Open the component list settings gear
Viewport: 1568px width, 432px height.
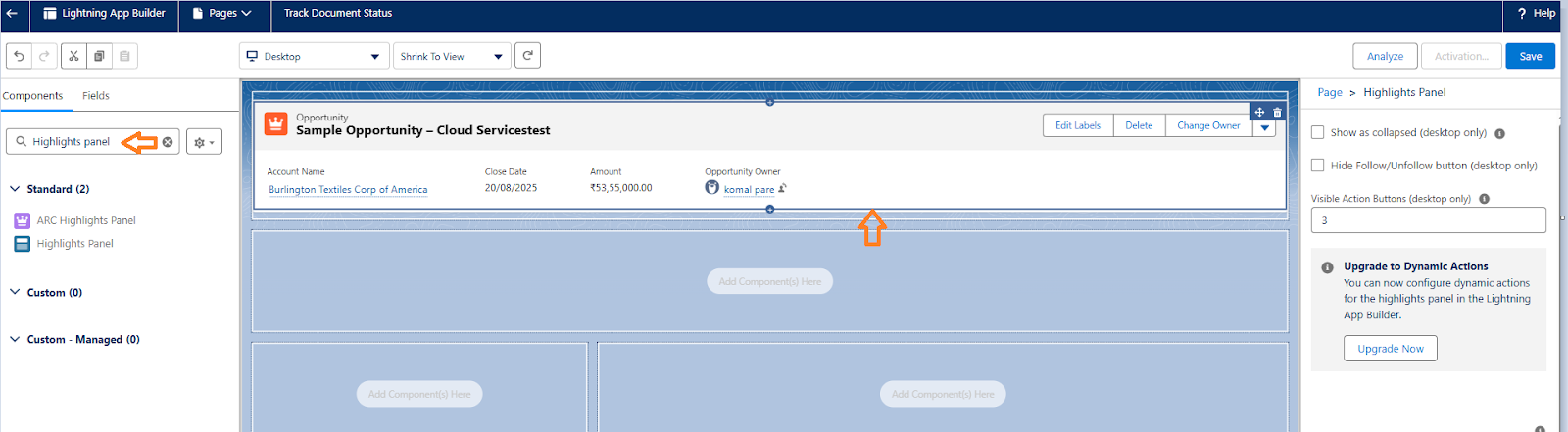tap(204, 142)
